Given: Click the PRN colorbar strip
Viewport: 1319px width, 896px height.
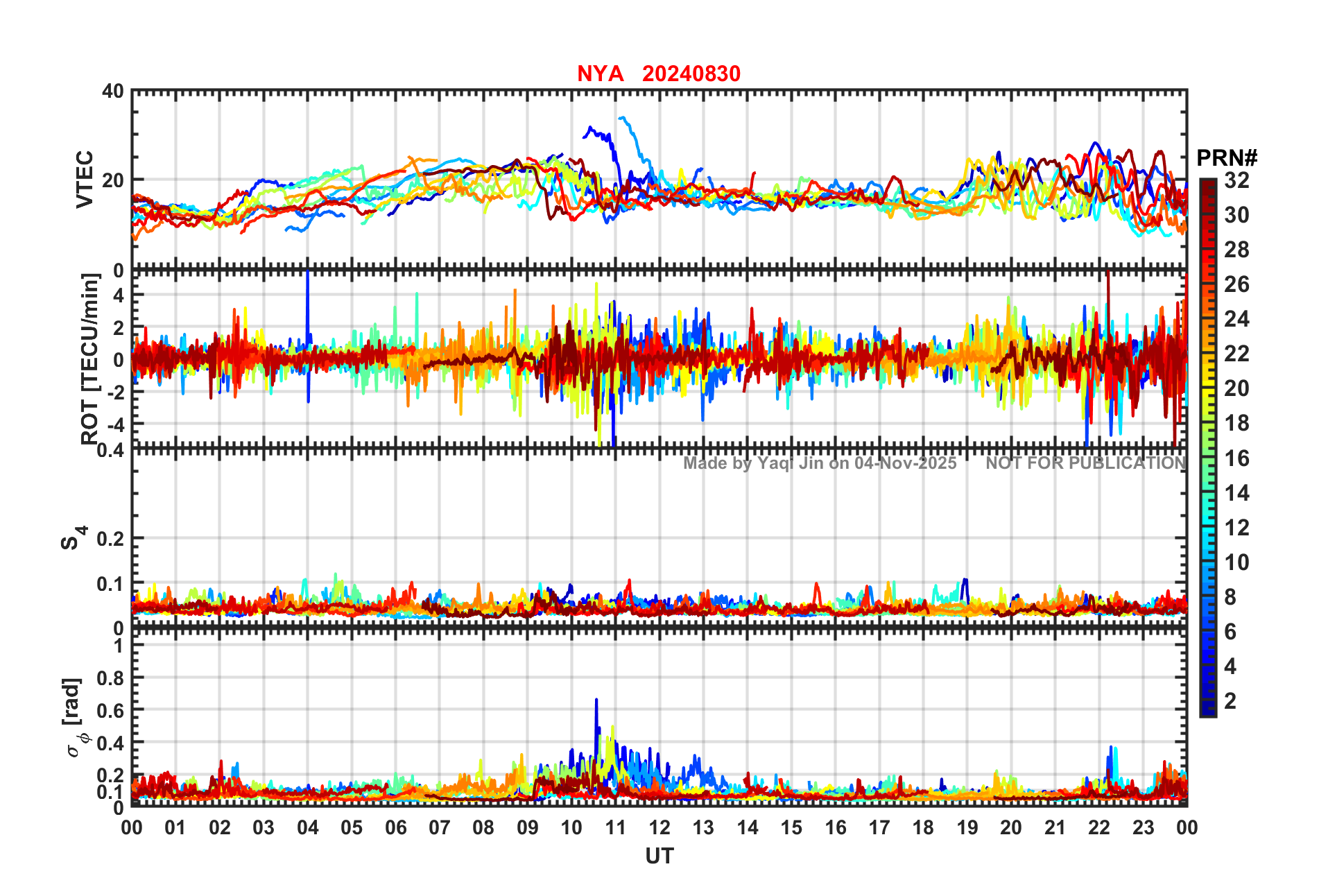Looking at the screenshot, I should pos(1208,448).
